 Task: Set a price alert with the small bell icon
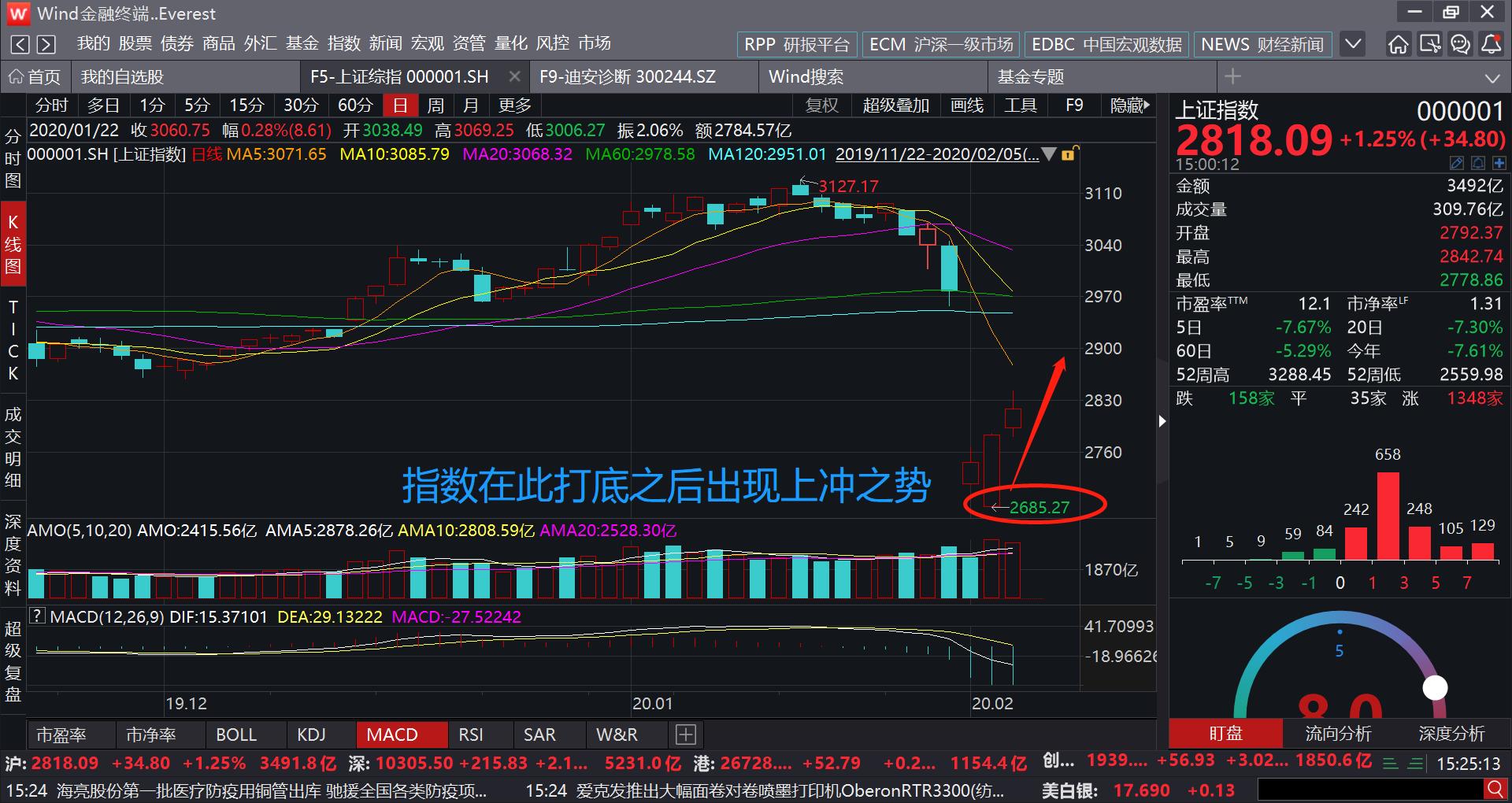click(1477, 163)
